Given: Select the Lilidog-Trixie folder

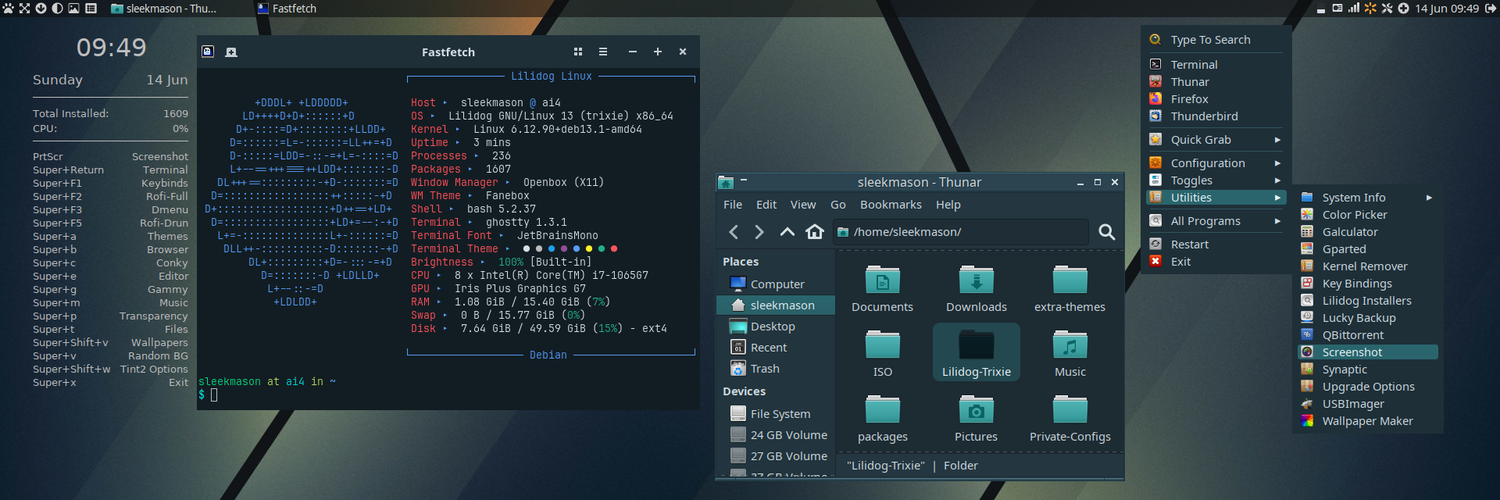Looking at the screenshot, I should point(976,354).
